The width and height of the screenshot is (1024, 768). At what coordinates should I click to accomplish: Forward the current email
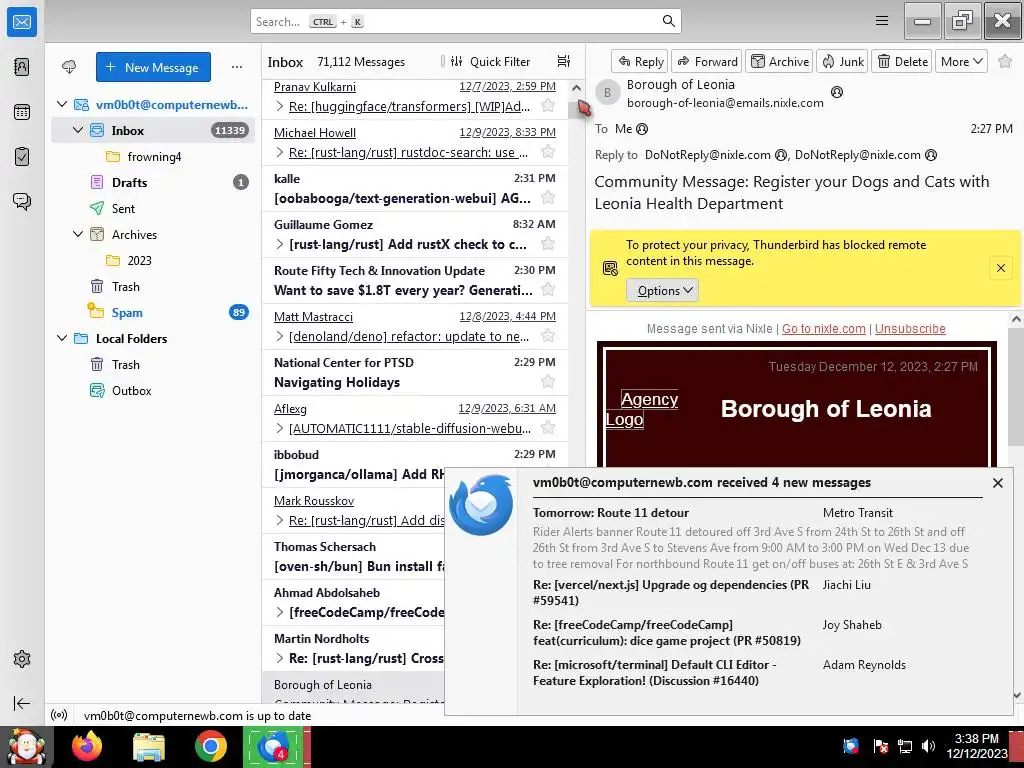pyautogui.click(x=707, y=61)
